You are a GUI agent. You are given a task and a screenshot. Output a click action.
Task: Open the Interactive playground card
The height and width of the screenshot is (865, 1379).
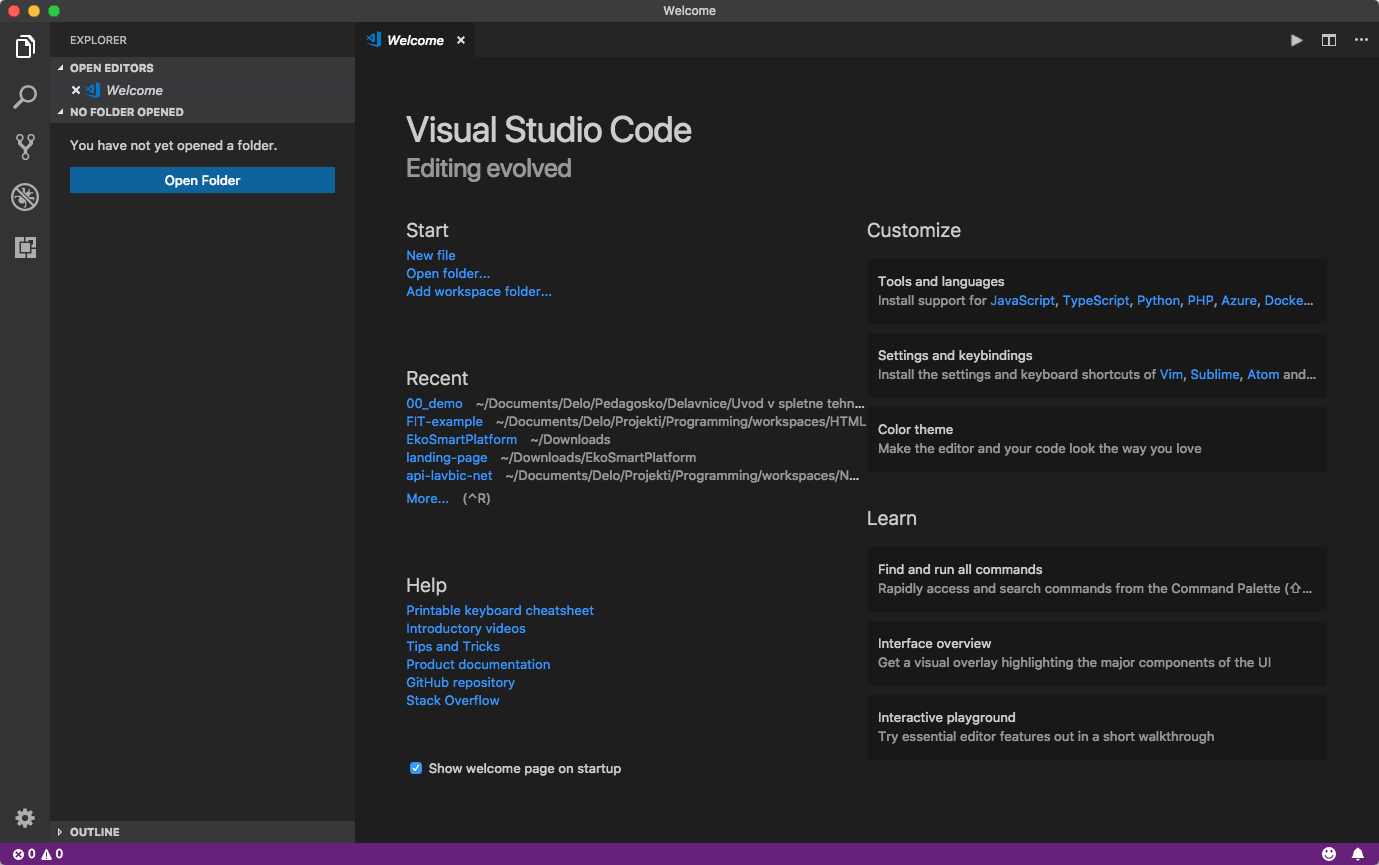(1097, 727)
